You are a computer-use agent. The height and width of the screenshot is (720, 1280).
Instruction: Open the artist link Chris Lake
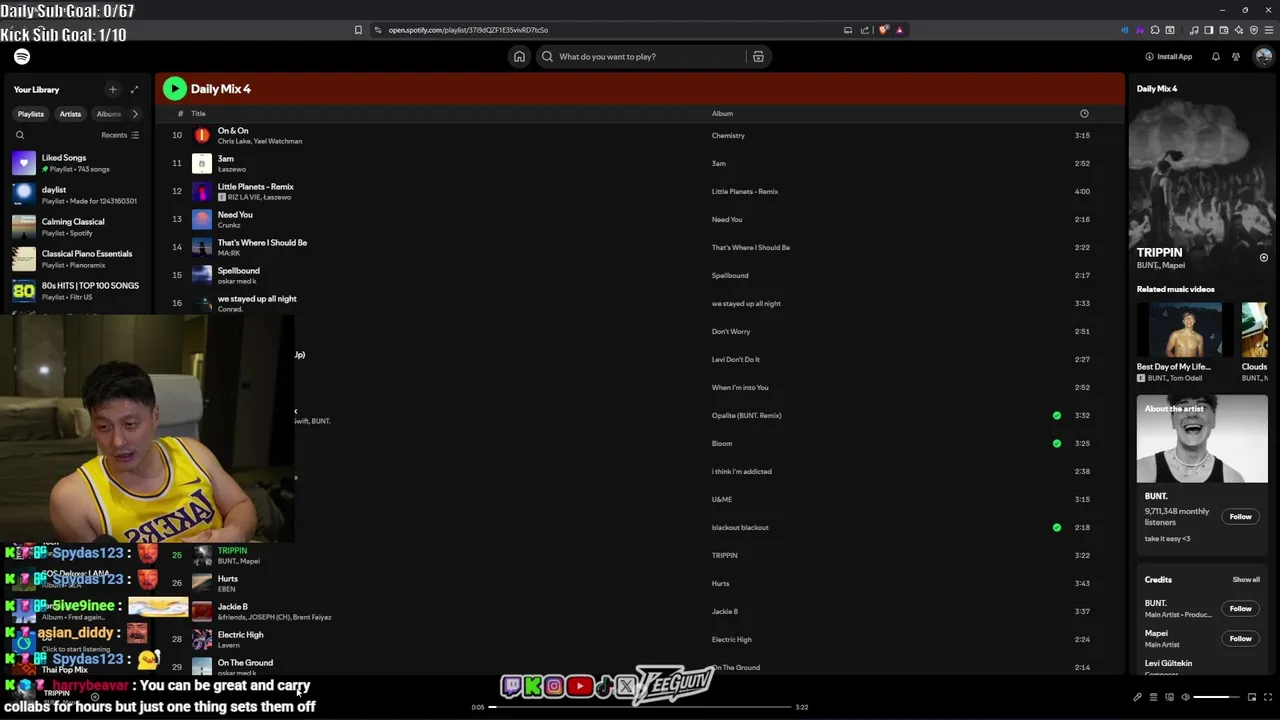[x=232, y=142]
